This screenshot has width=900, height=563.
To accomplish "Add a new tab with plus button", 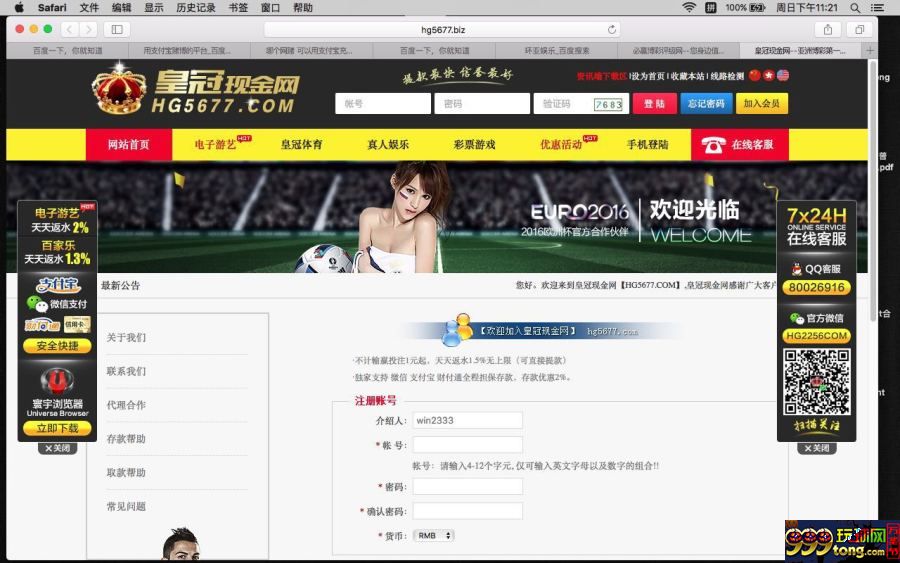I will point(870,51).
